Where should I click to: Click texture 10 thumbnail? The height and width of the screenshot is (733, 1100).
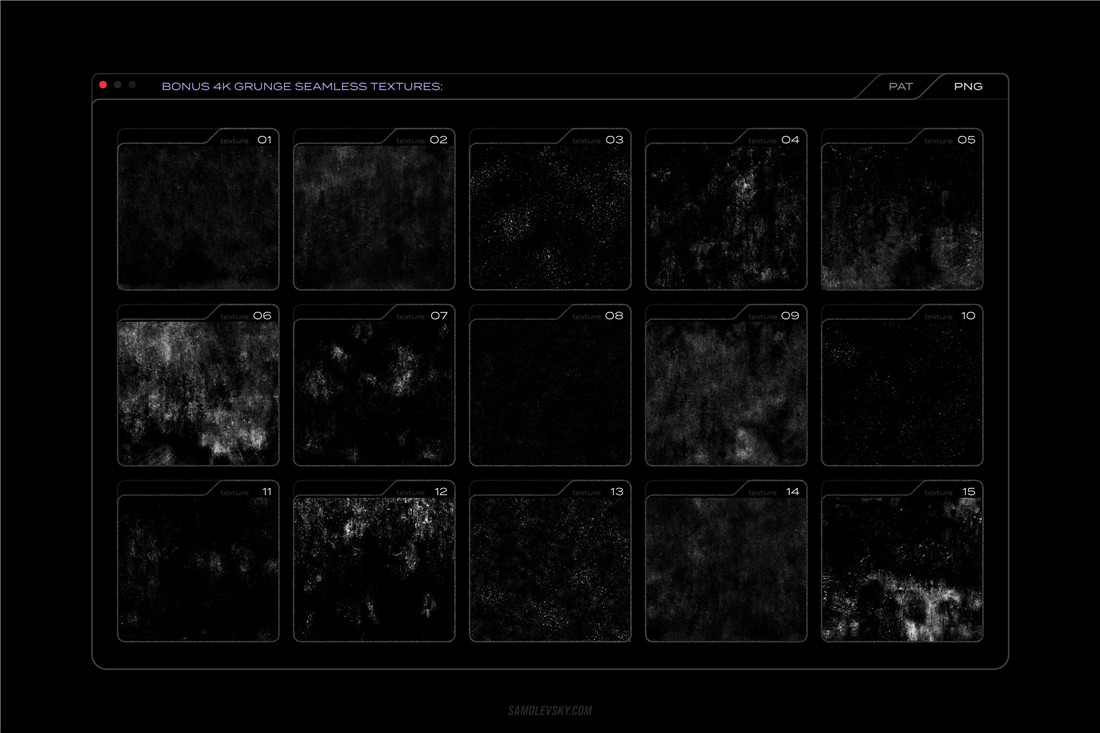(x=902, y=392)
